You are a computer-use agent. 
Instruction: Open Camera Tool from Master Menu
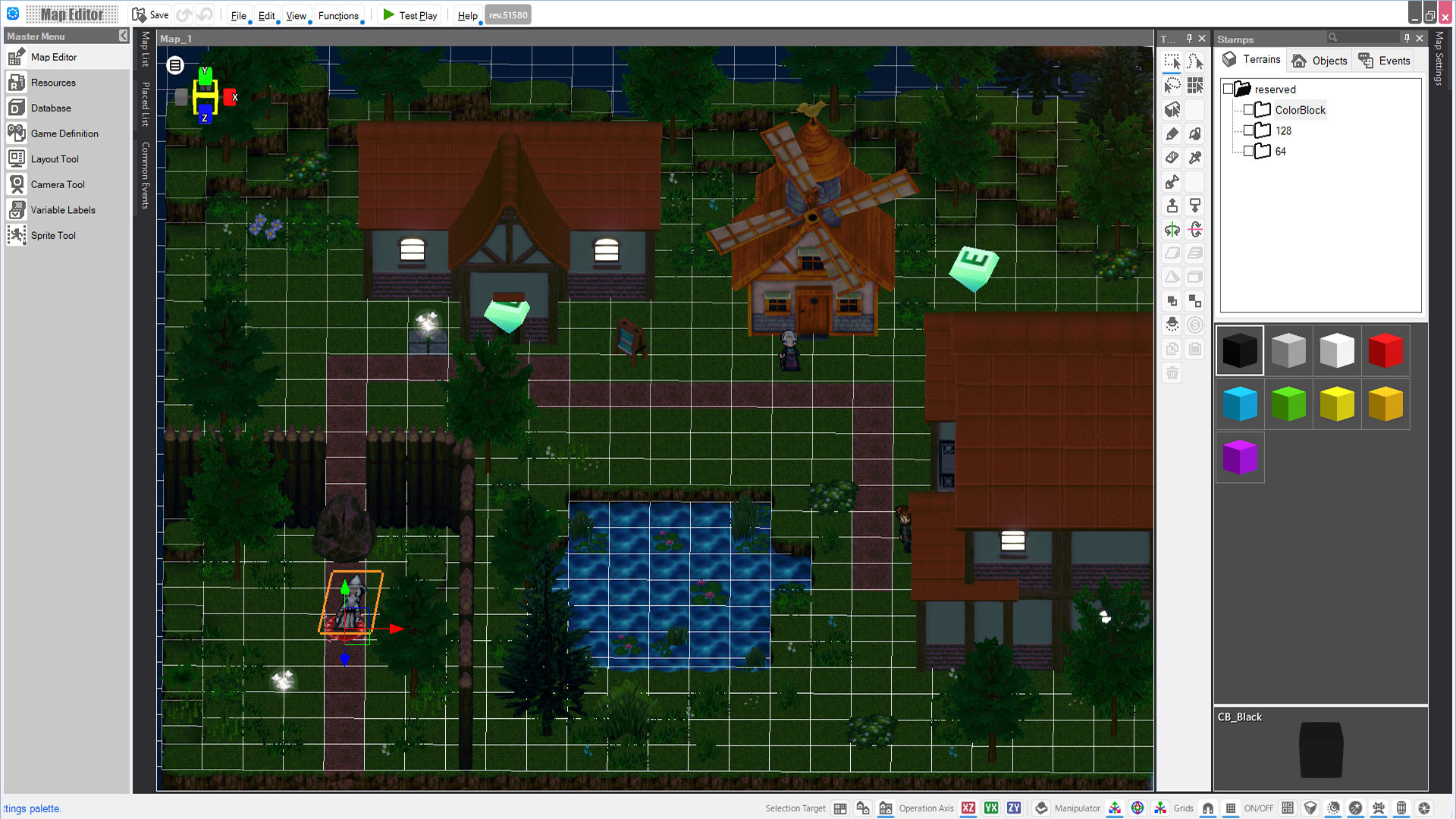tap(67, 184)
